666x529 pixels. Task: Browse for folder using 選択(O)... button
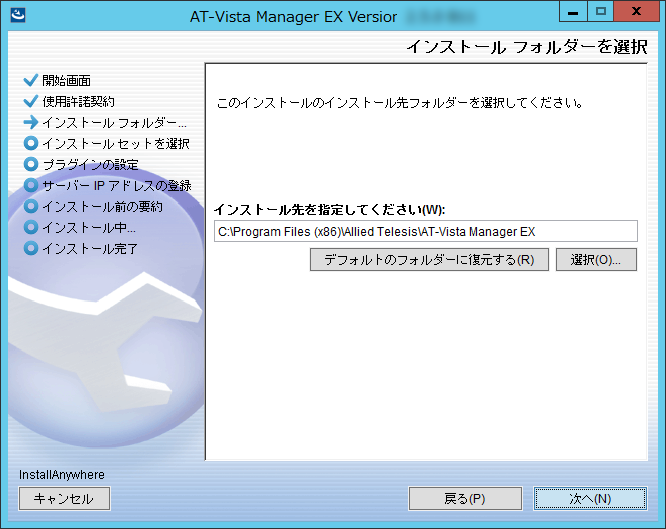coord(597,260)
